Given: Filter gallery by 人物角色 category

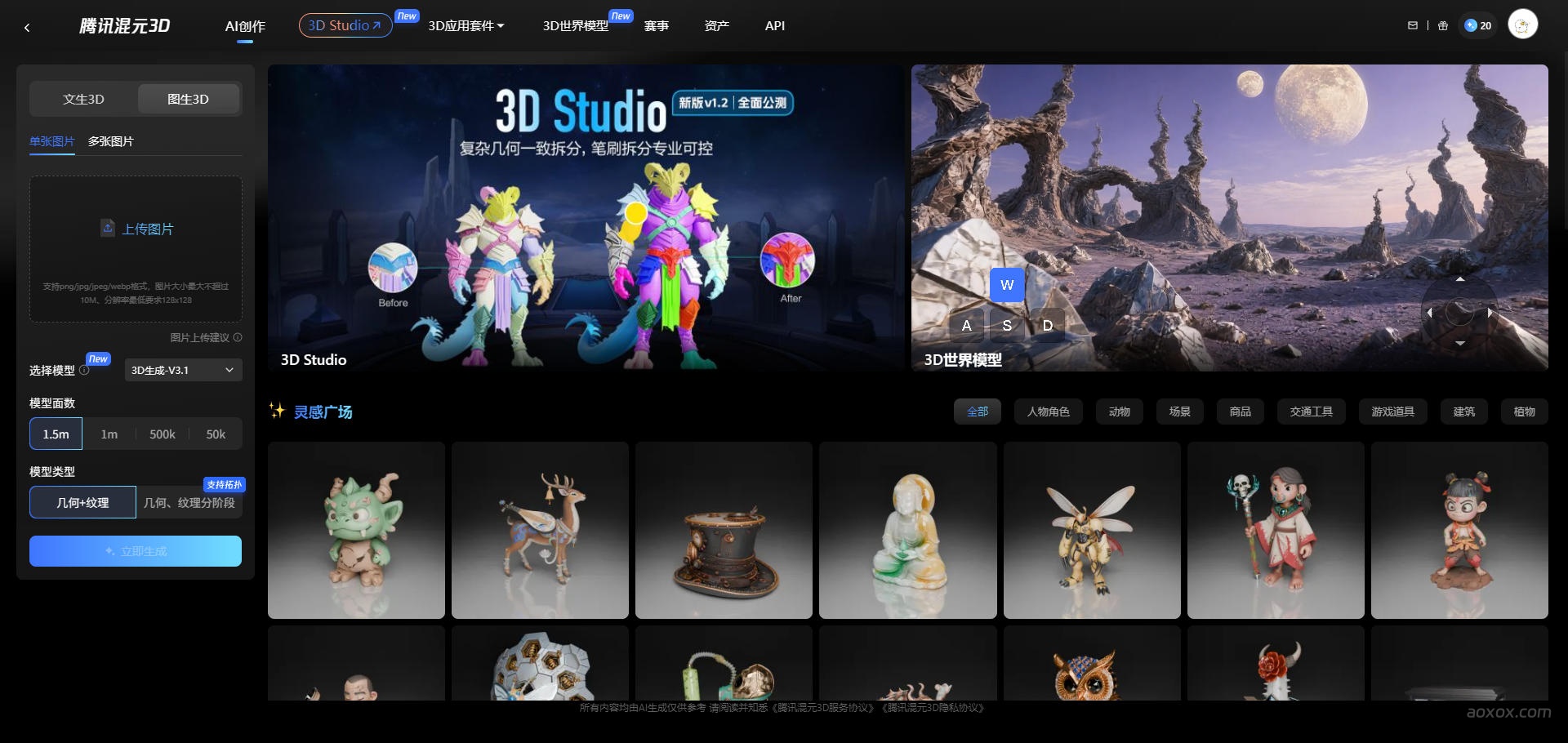Looking at the screenshot, I should 1048,412.
